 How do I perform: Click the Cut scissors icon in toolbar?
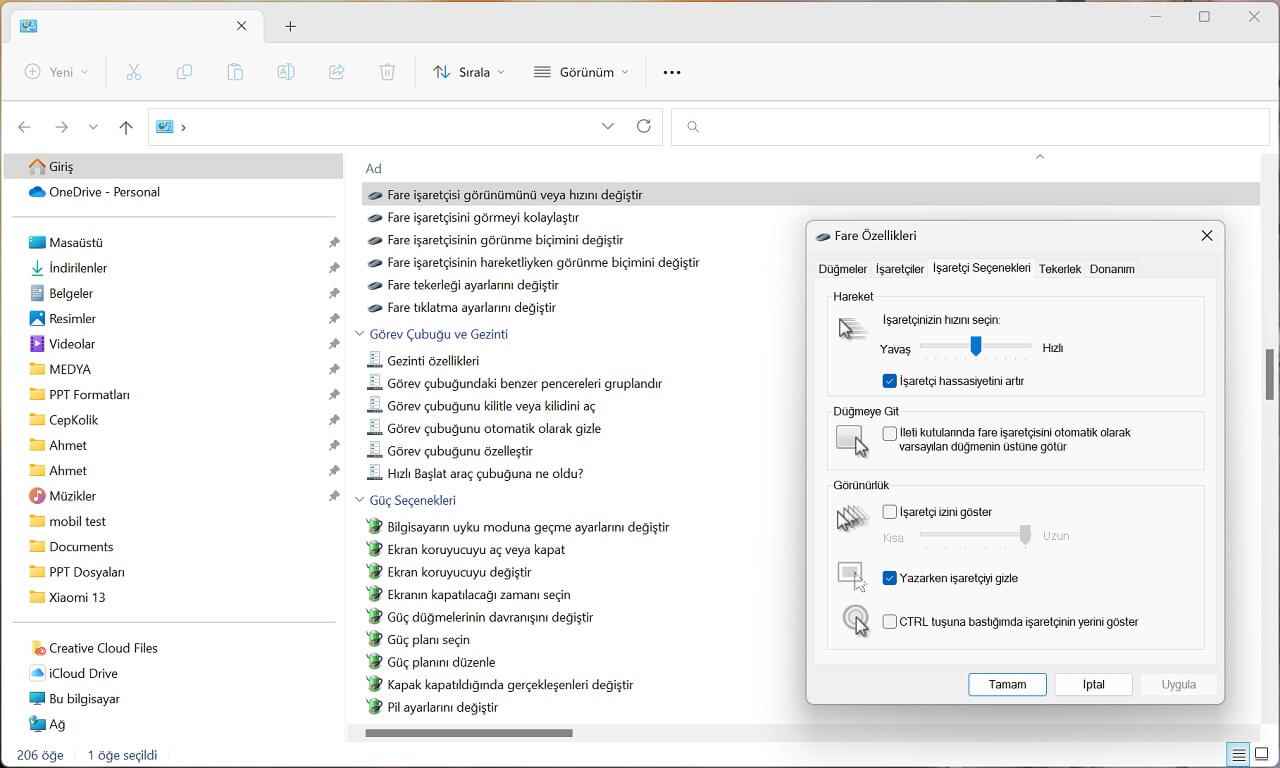[x=133, y=72]
